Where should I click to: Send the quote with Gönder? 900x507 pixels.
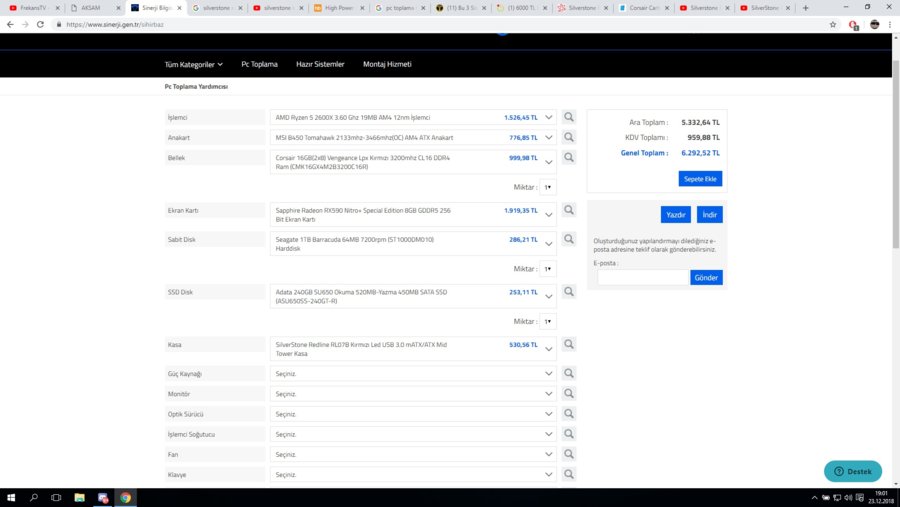click(x=706, y=277)
